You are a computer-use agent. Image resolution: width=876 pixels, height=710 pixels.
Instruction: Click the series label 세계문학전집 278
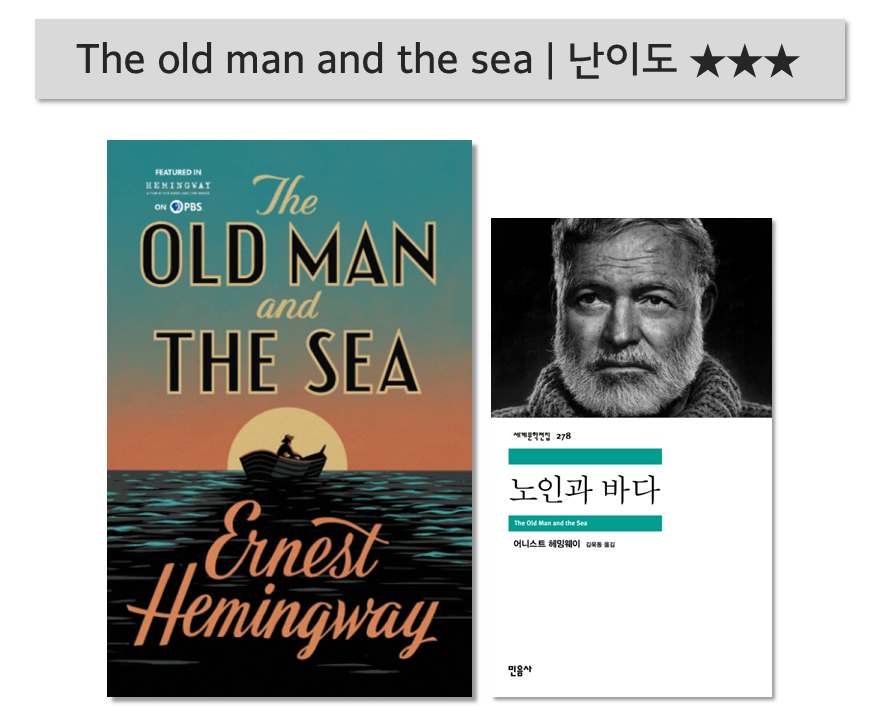point(542,436)
